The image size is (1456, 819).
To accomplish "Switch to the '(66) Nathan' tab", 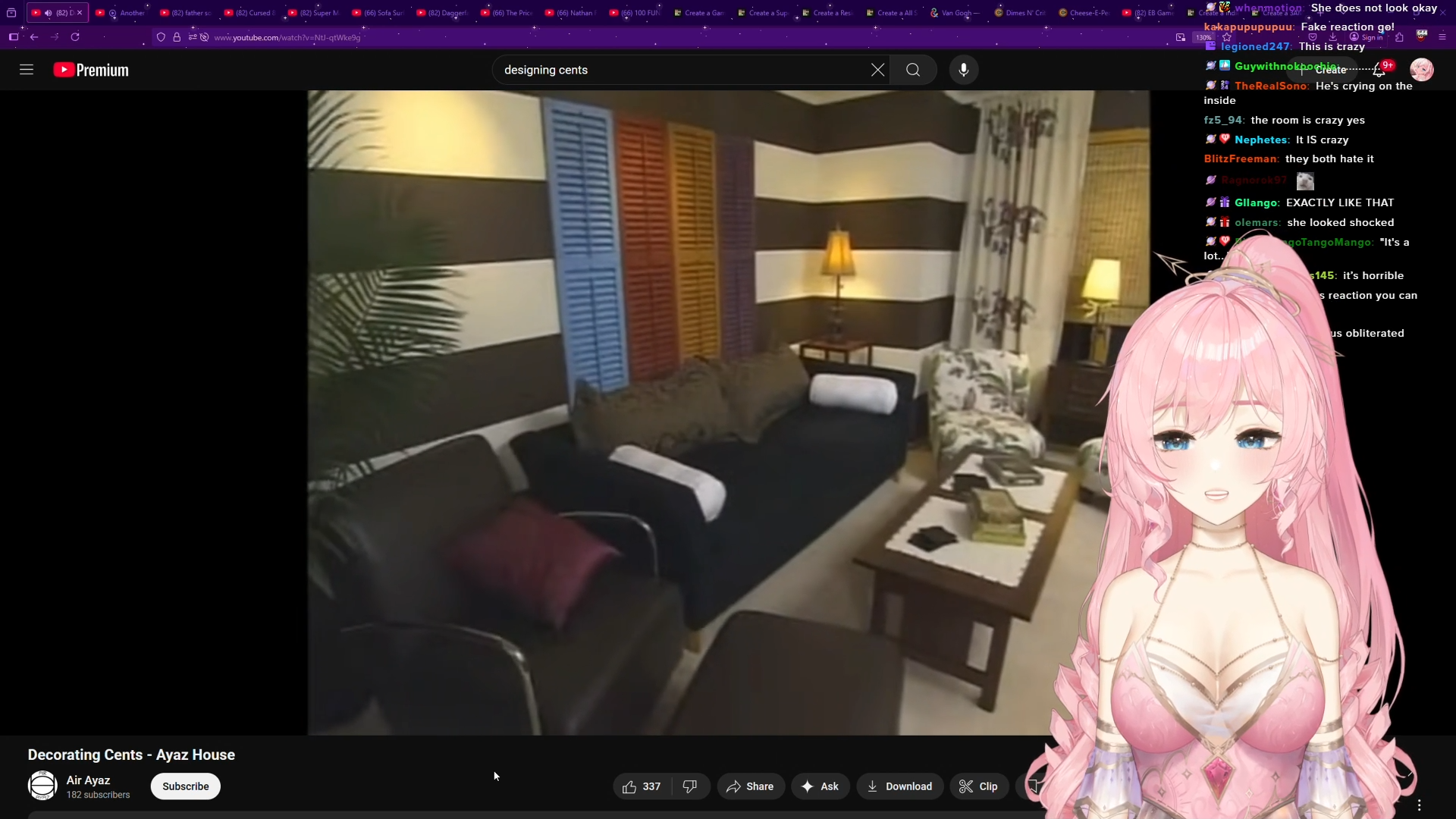I will [570, 13].
